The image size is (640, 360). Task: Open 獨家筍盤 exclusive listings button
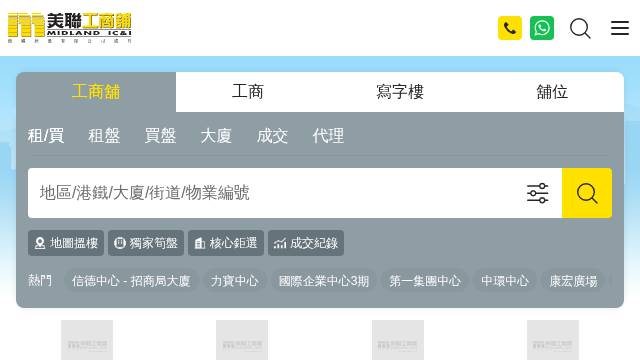click(146, 243)
